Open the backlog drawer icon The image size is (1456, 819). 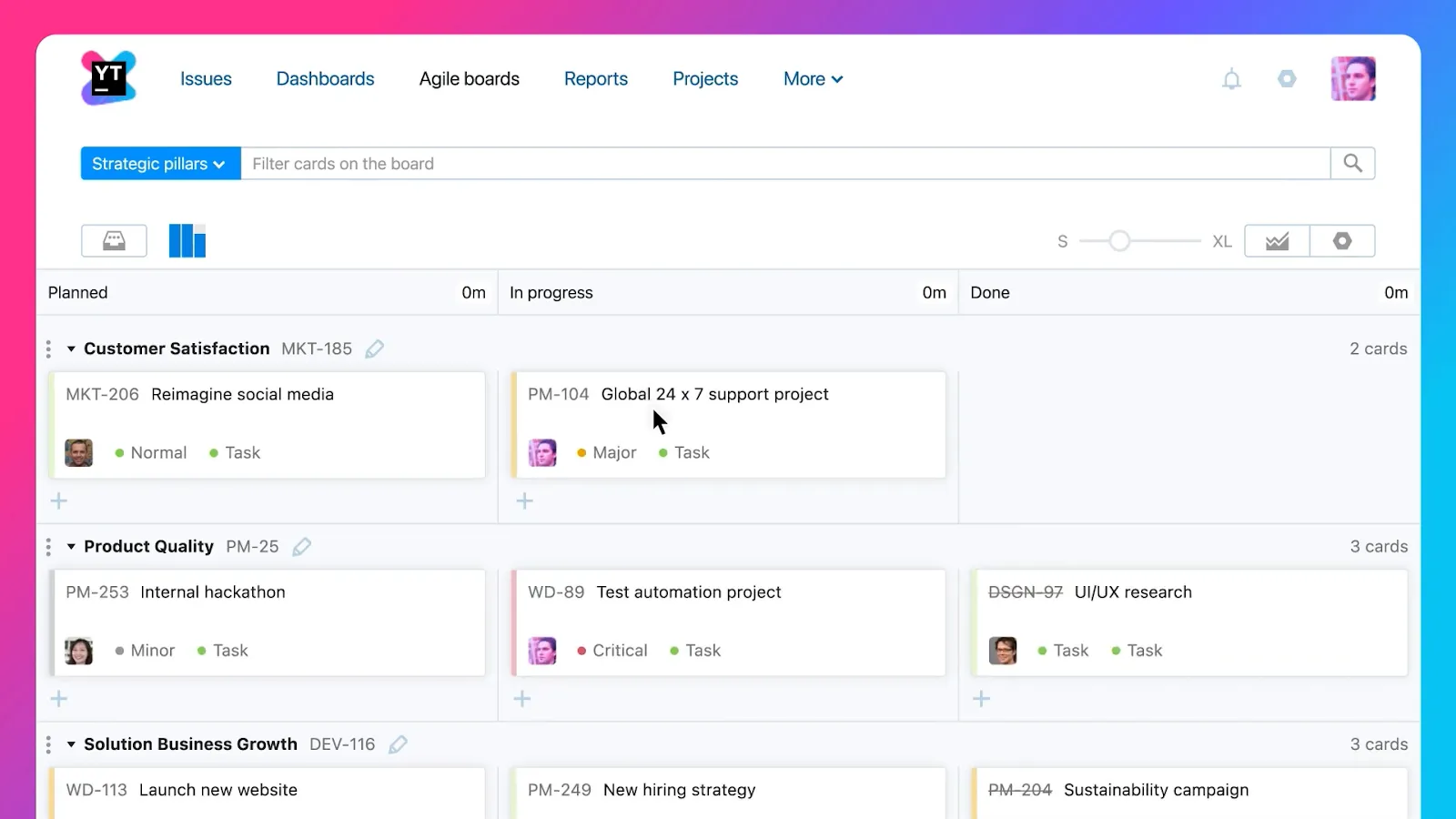[x=114, y=241]
